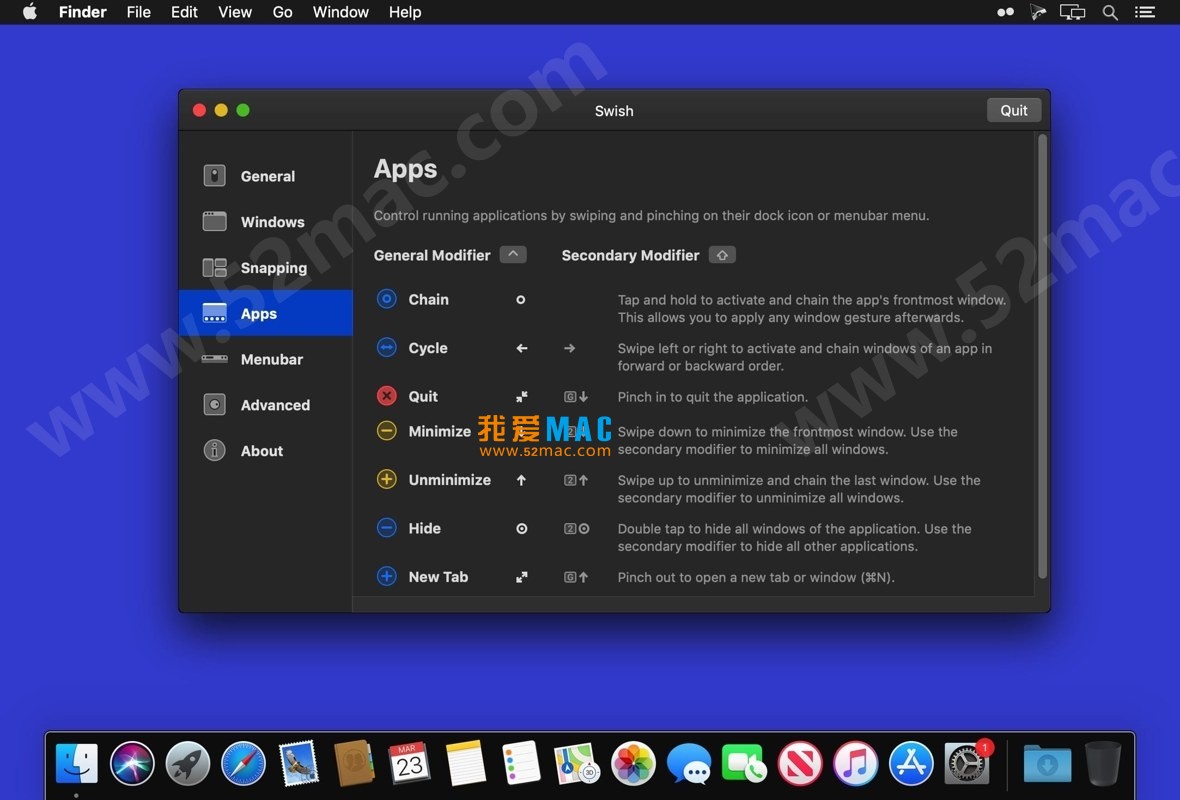Open Calendar in the Dock

pyautogui.click(x=409, y=763)
